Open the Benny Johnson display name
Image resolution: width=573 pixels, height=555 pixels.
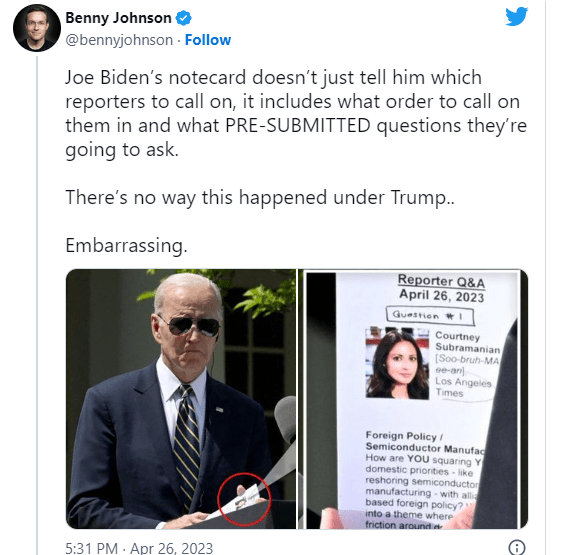click(118, 18)
